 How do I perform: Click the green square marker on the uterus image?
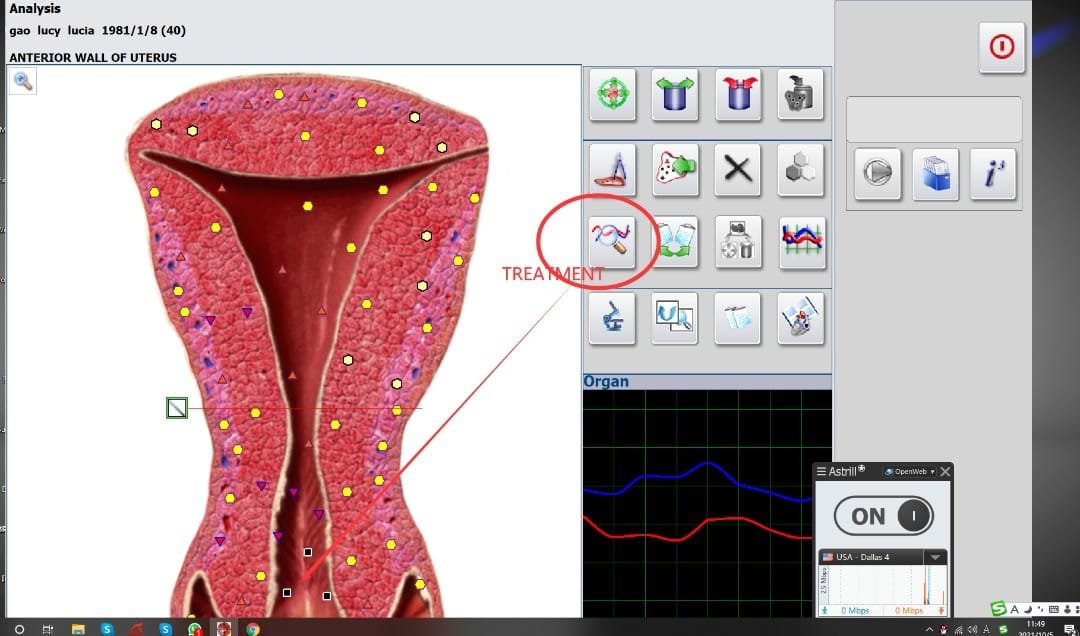point(177,407)
